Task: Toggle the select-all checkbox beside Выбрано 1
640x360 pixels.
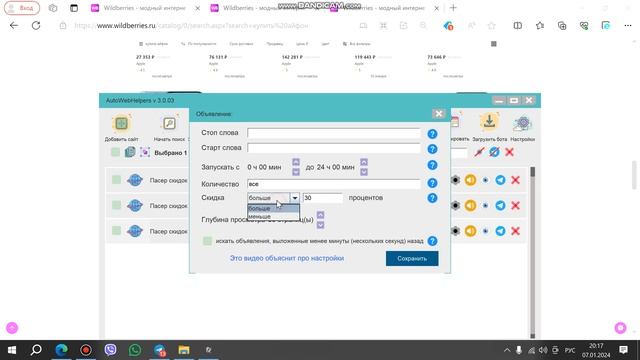Action: (116, 152)
